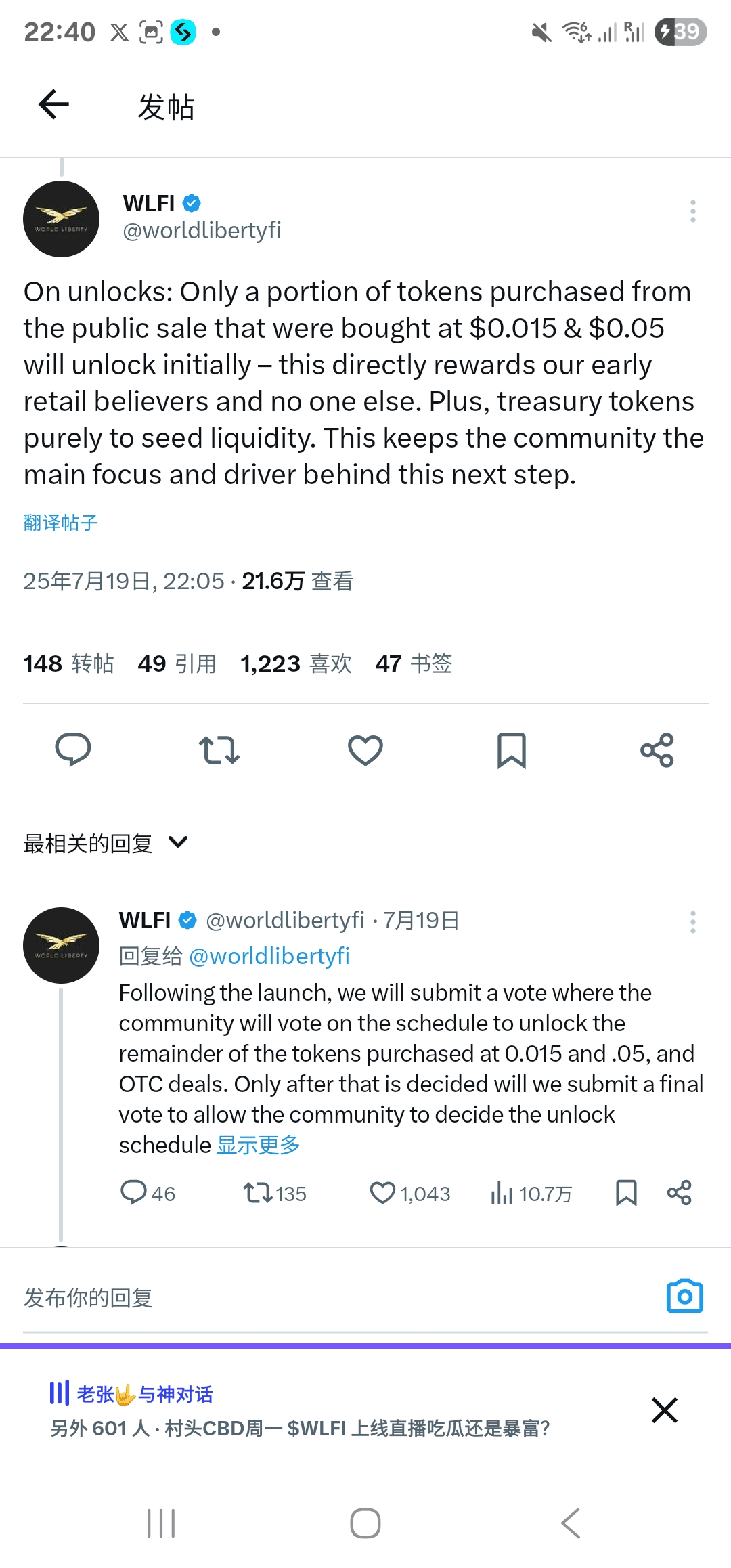
Task: Tap the reply bubble icon on main post
Action: pos(73,749)
